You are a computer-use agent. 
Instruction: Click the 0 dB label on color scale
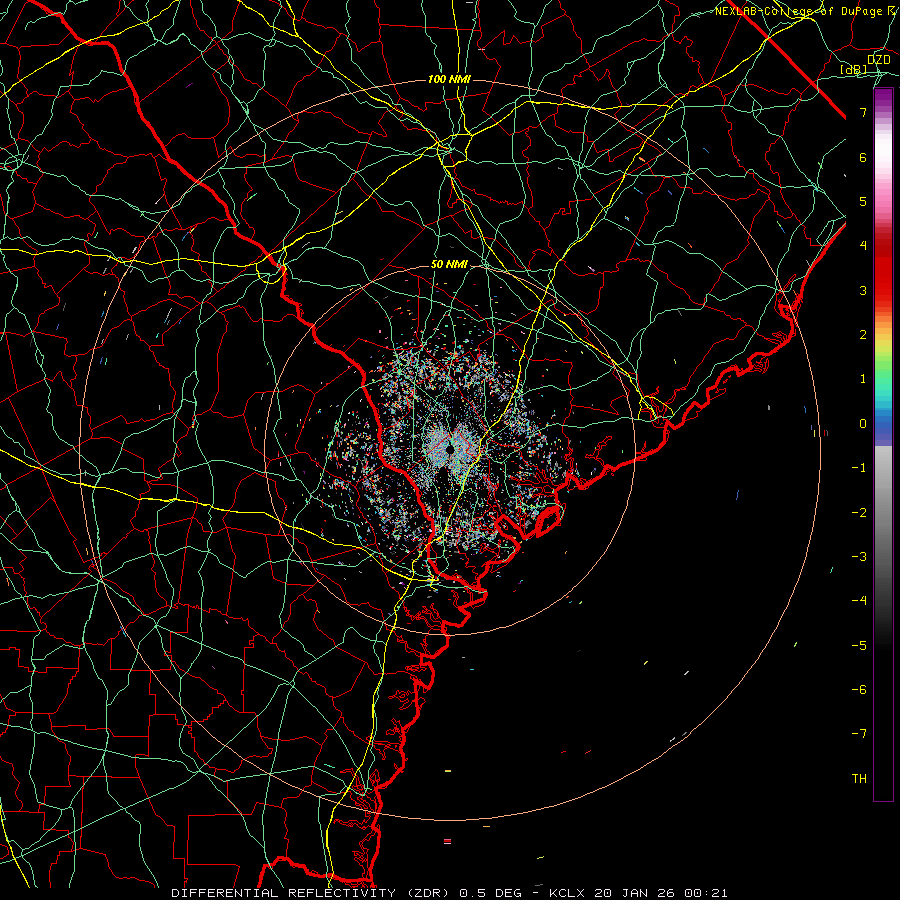pos(863,424)
